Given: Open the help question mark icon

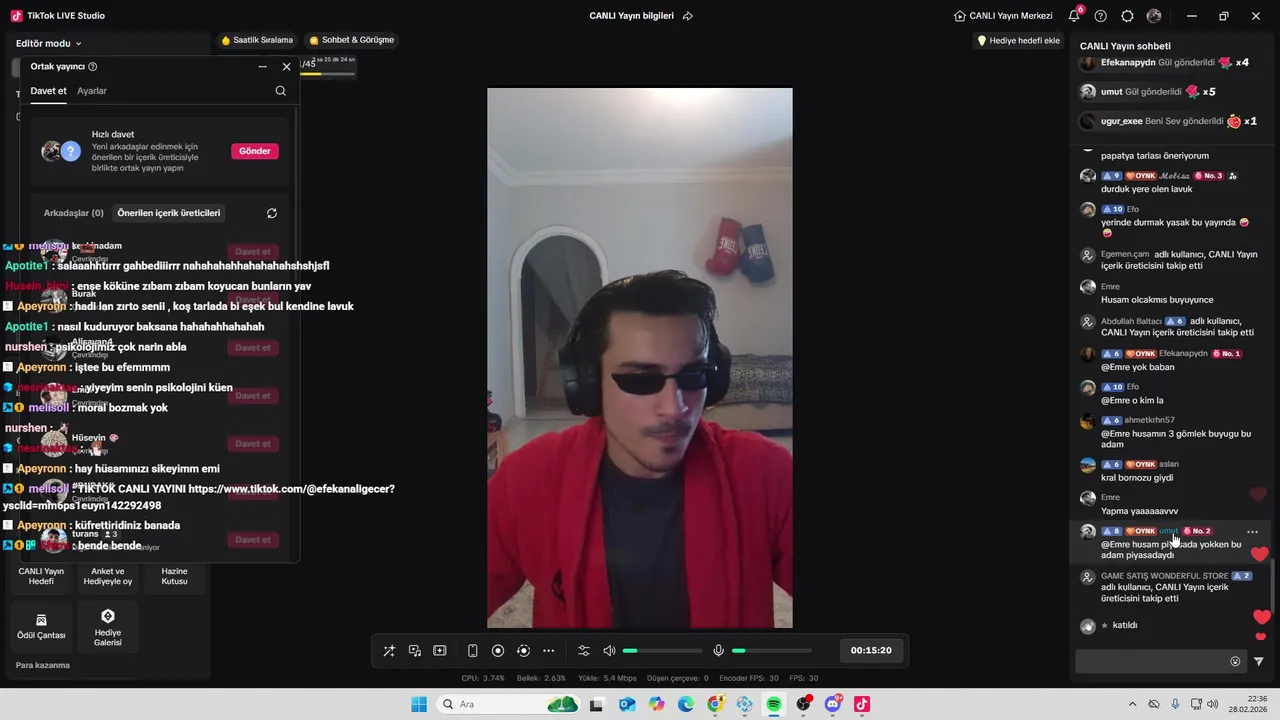Looking at the screenshot, I should (x=1101, y=16).
